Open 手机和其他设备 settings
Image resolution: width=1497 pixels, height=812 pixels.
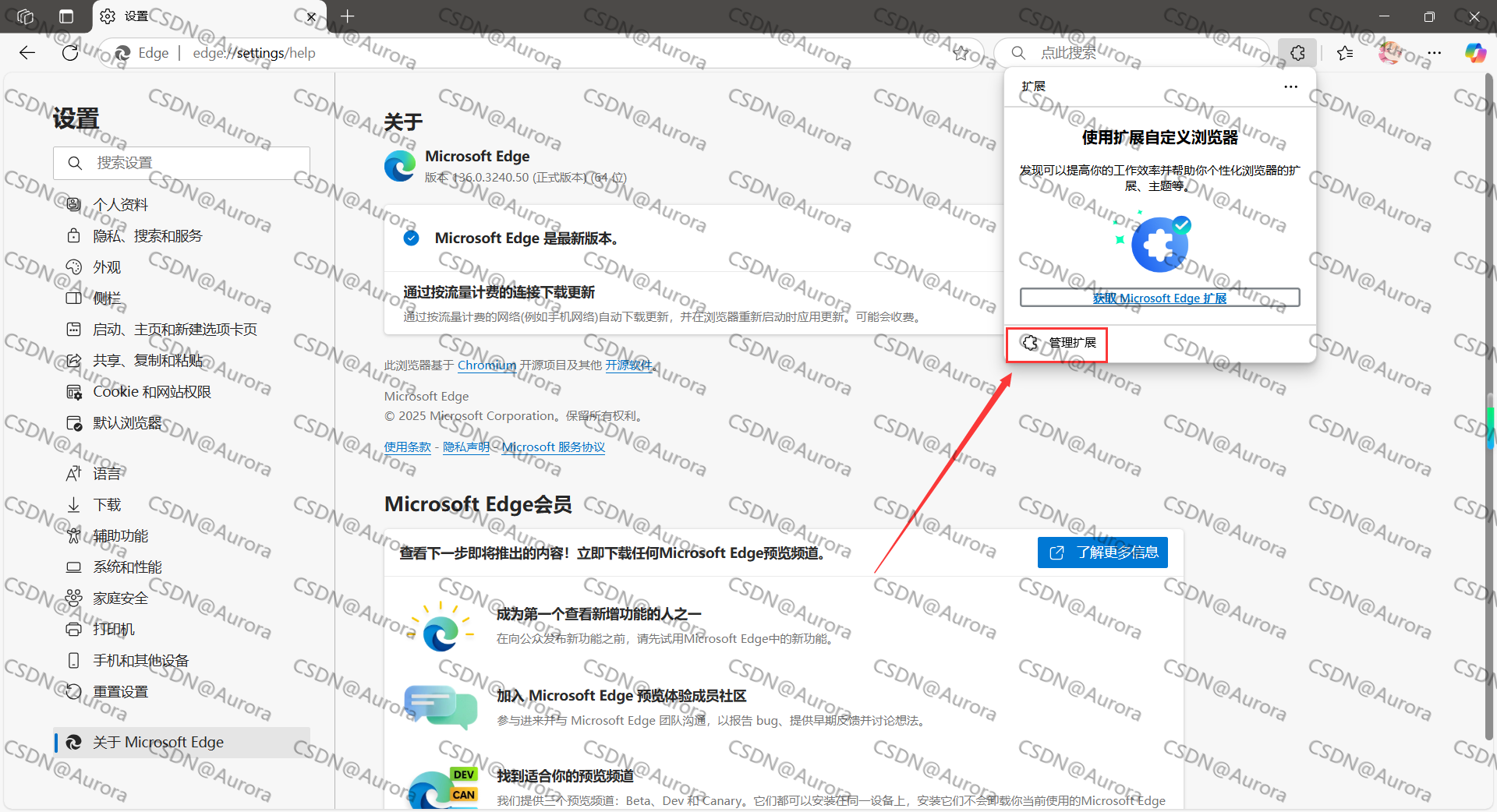(x=182, y=661)
